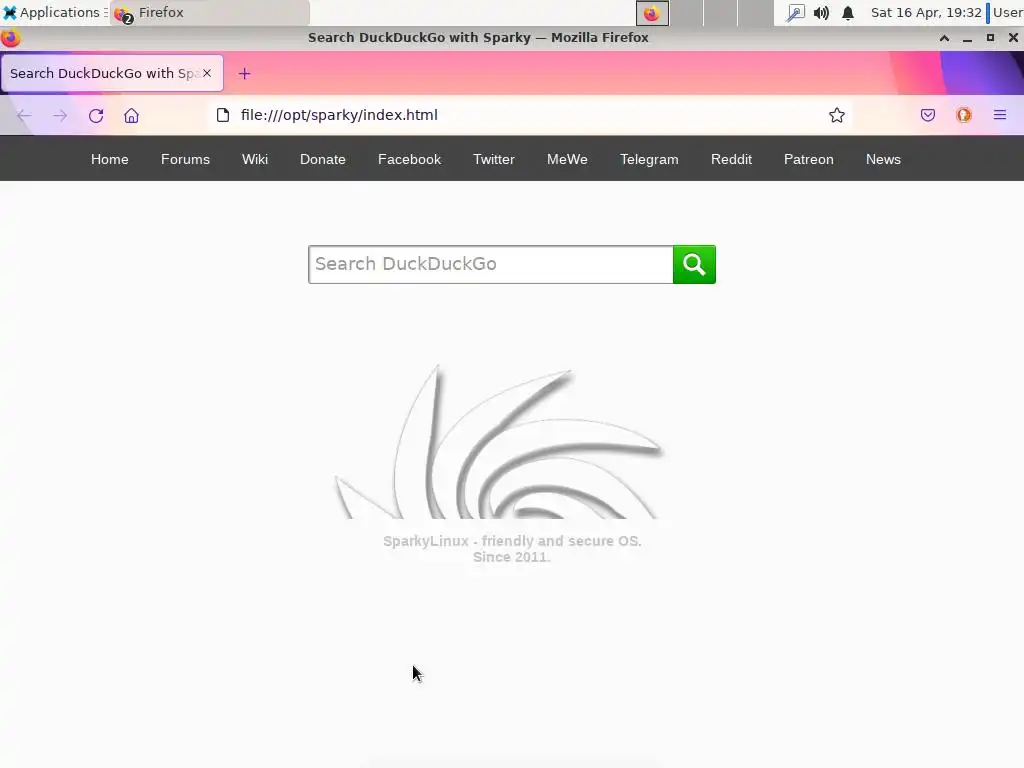Click the page info icon in address bar
Screen dimensions: 1024x768
[223, 116]
